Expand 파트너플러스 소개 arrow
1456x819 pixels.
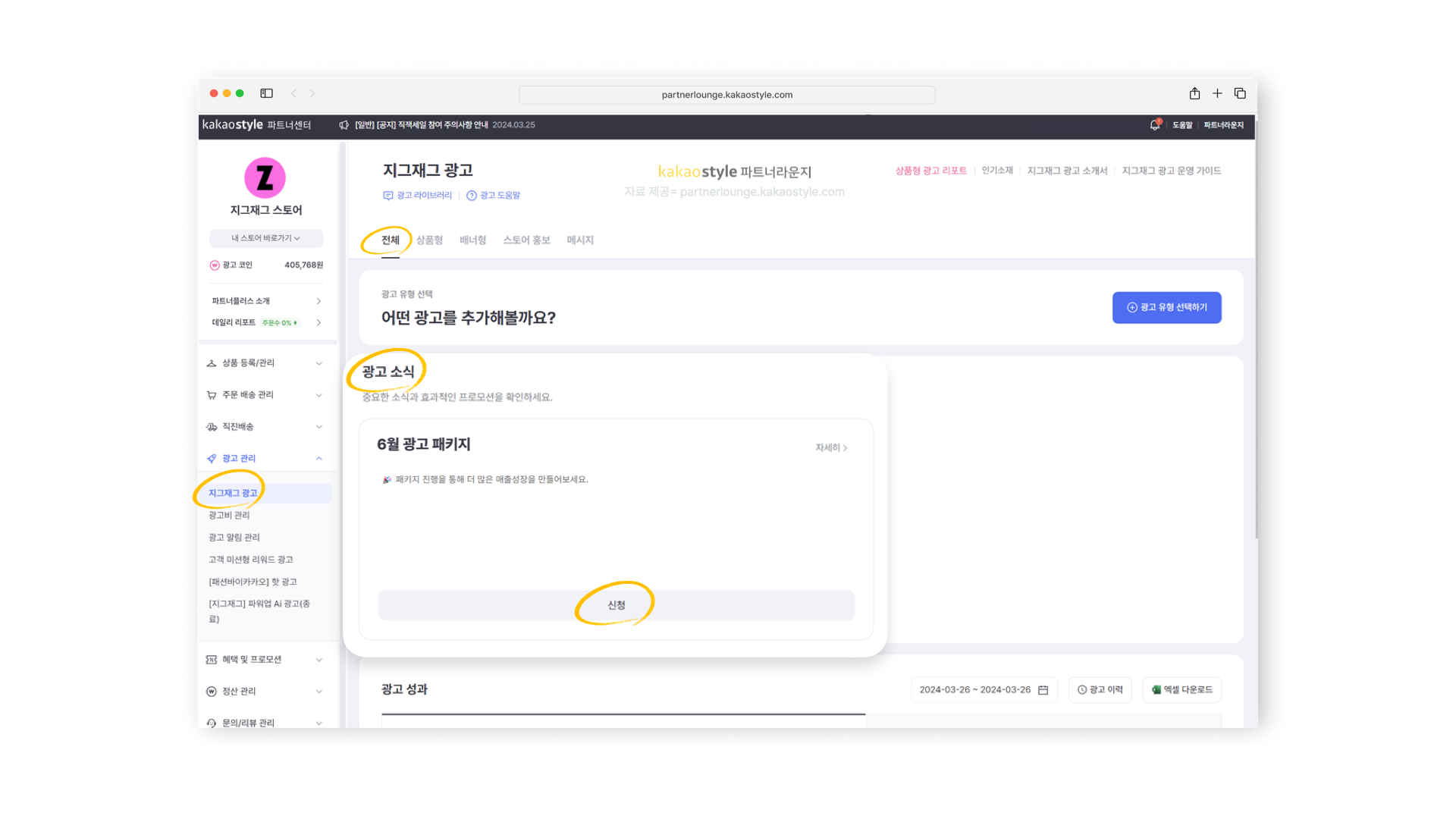318,301
